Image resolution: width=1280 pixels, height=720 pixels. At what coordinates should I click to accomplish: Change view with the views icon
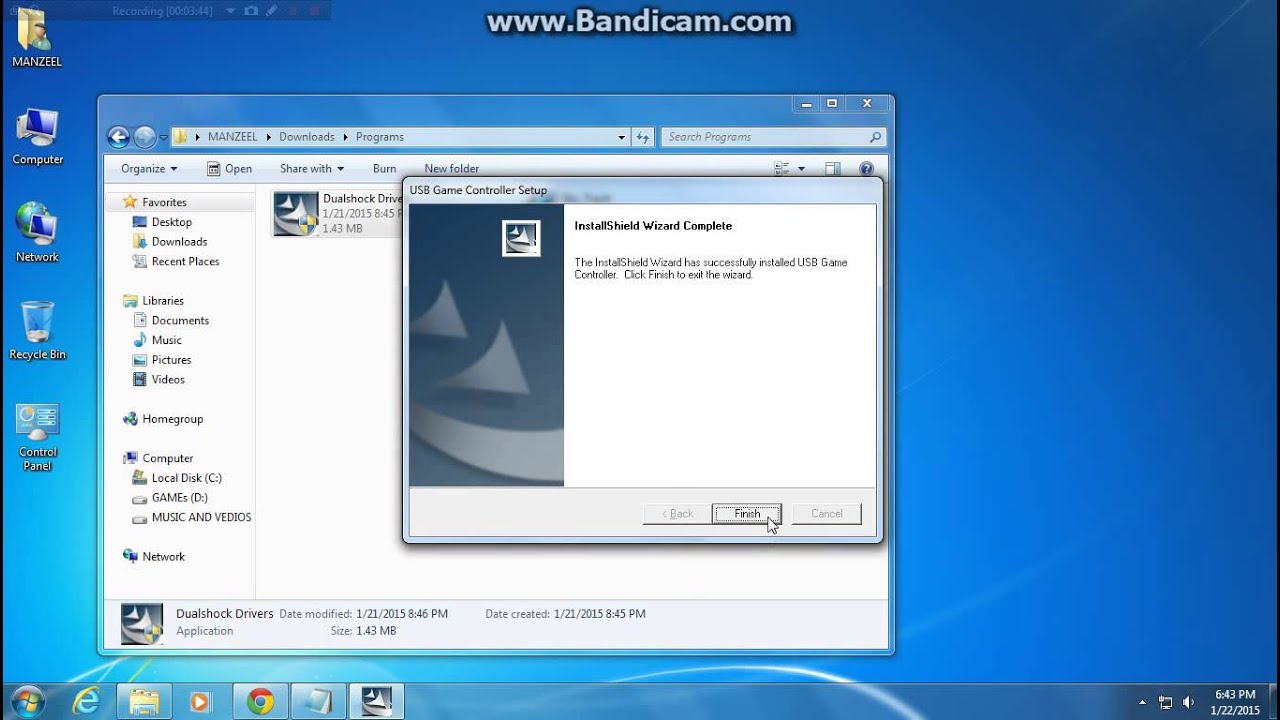pos(781,169)
